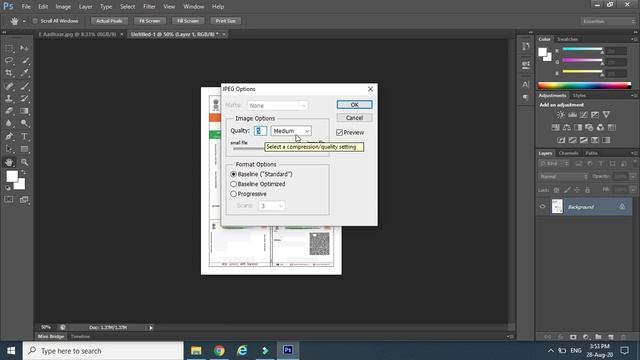Select the Rectangular Marquee tool
The image size is (640, 360).
9,49
